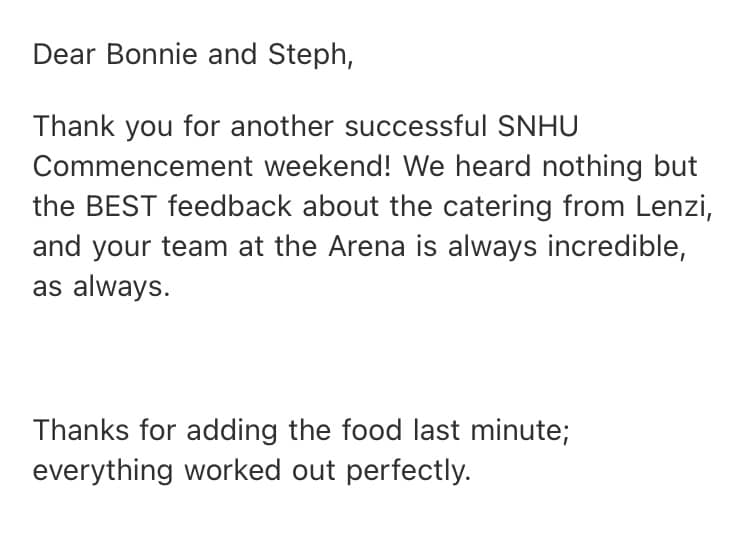750x539 pixels.
Task: Click the name 'Steph' in the greeting
Action: click(308, 55)
